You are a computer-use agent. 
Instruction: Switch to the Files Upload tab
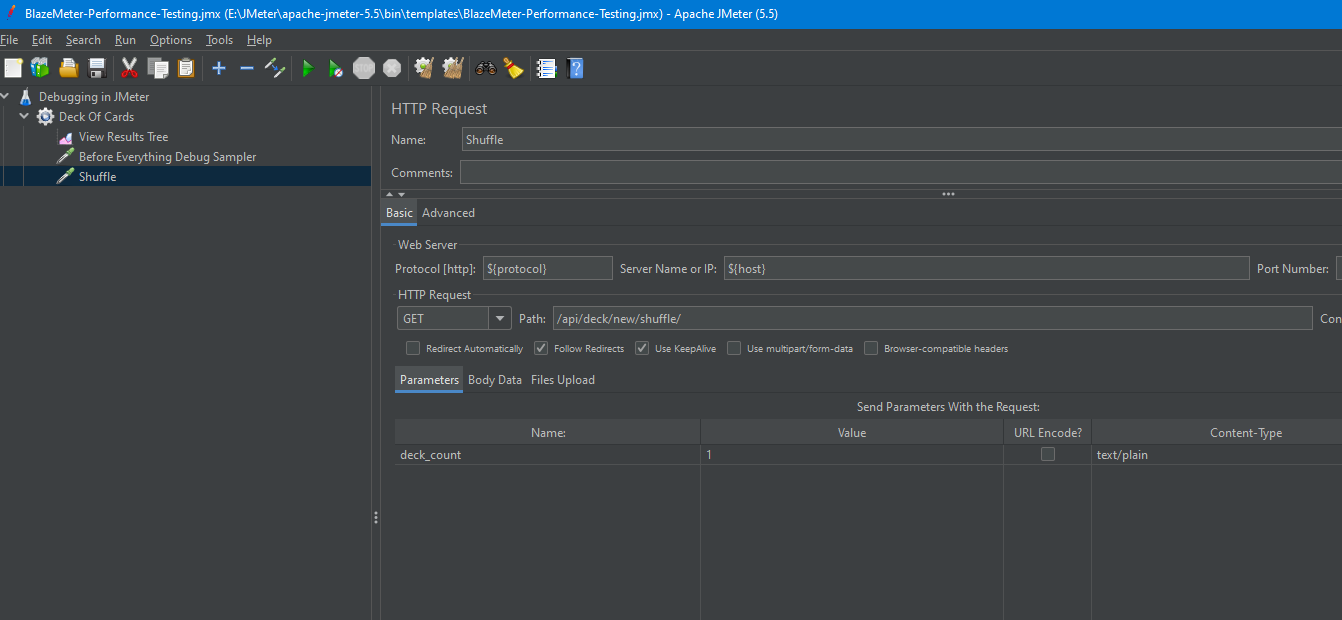coord(563,380)
